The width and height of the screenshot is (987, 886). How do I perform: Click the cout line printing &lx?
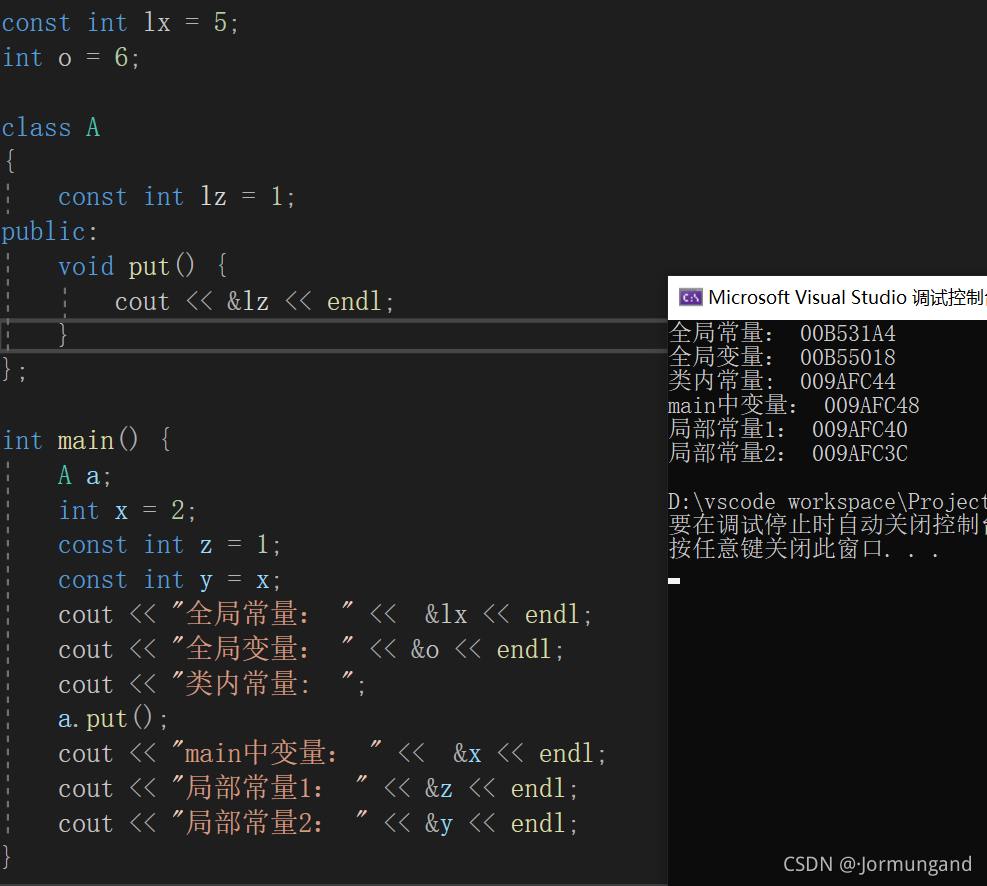click(x=325, y=614)
